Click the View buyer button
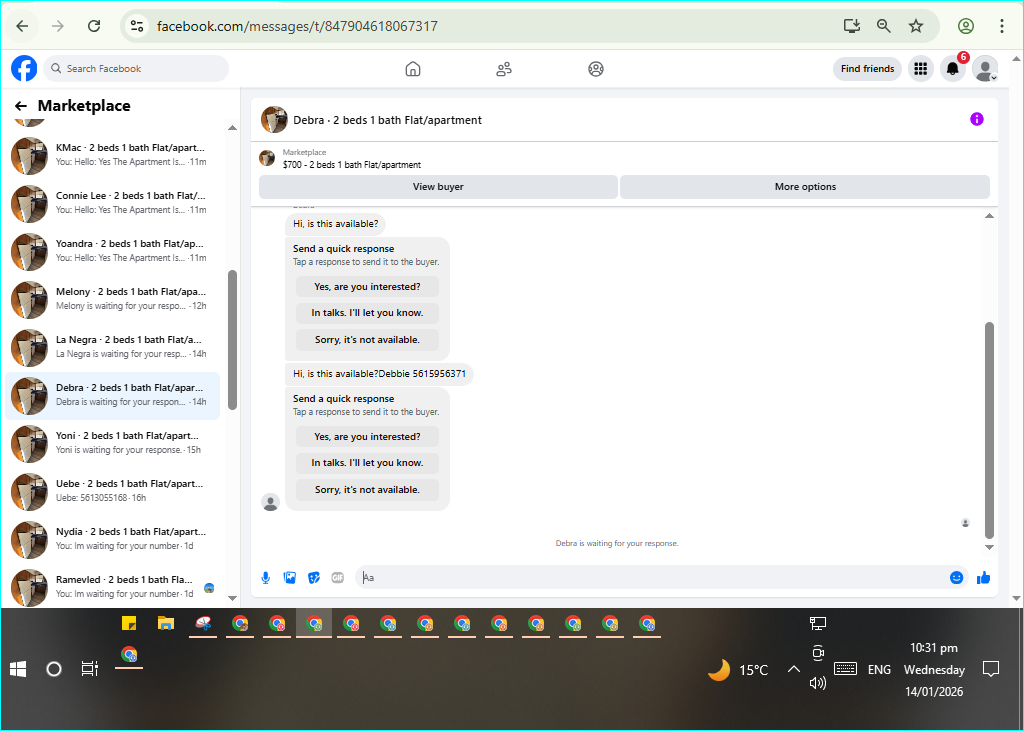Viewport: 1024px width, 731px height. click(438, 187)
